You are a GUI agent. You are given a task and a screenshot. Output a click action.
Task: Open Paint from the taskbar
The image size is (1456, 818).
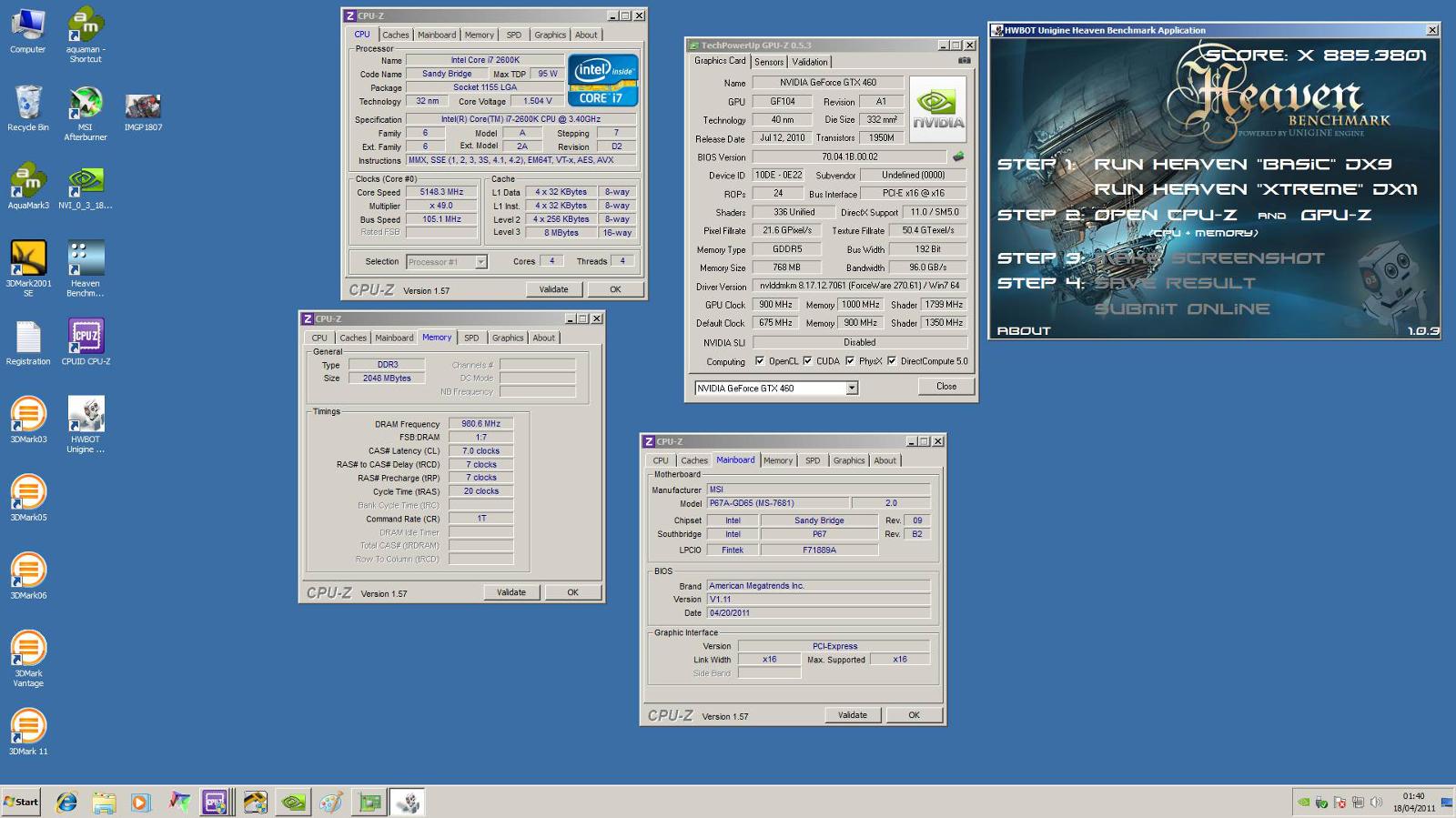[x=331, y=803]
